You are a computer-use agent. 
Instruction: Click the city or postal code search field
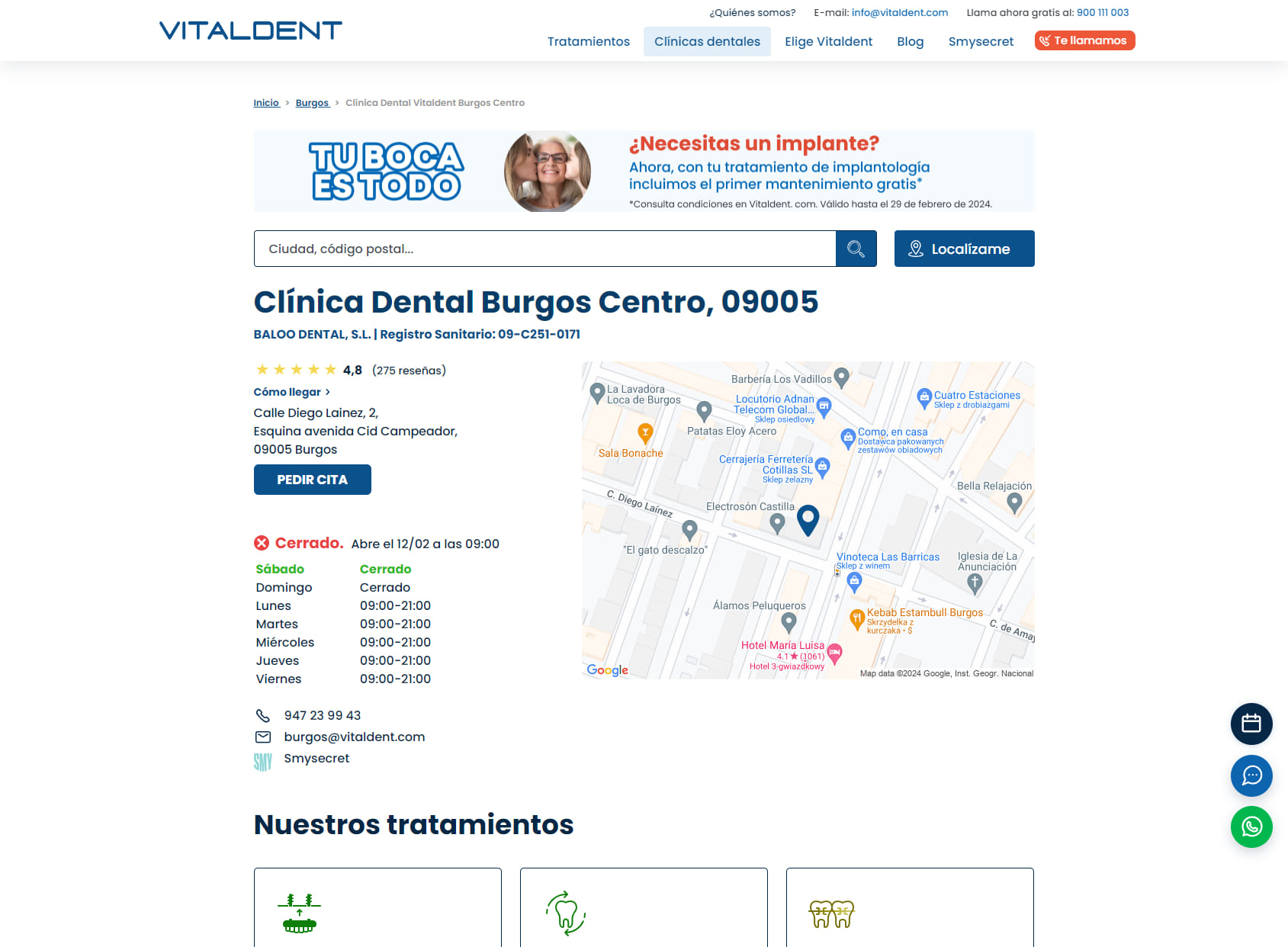(545, 249)
